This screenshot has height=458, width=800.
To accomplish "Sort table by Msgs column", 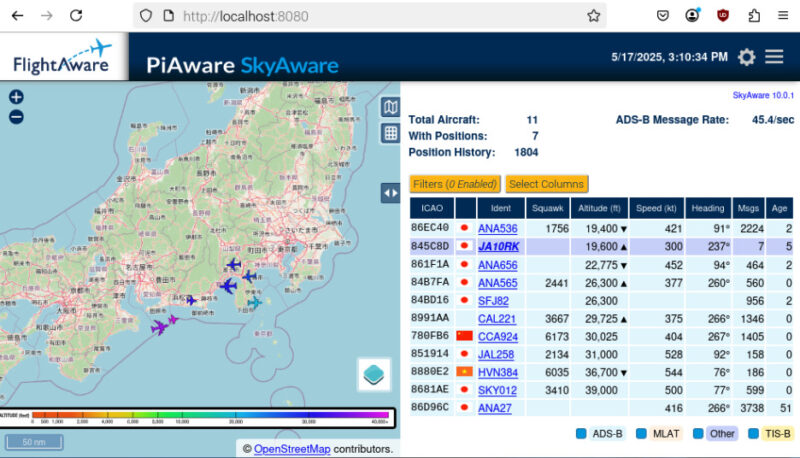I will point(748,208).
